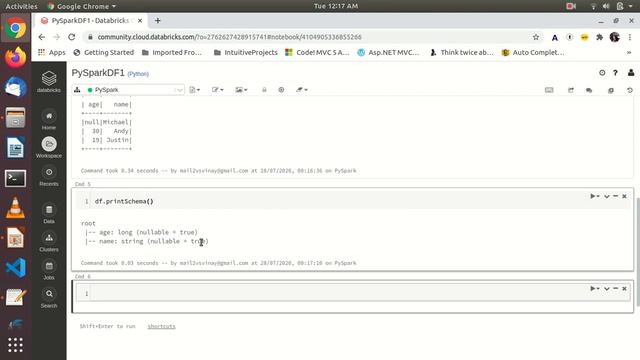The width and height of the screenshot is (640, 360).
Task: Click the notebook vertical scrollbar
Action: coord(638,251)
